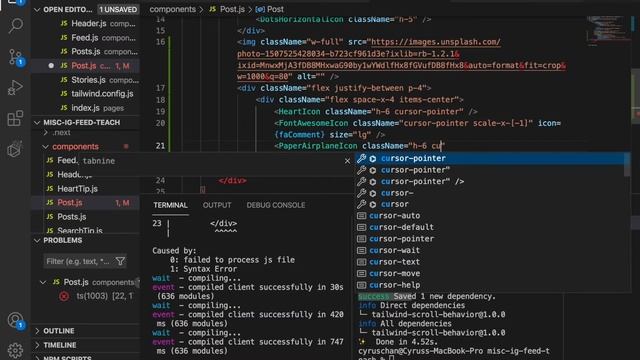Select the cursor-text suggestion
640x360 pixels.
click(x=490, y=262)
